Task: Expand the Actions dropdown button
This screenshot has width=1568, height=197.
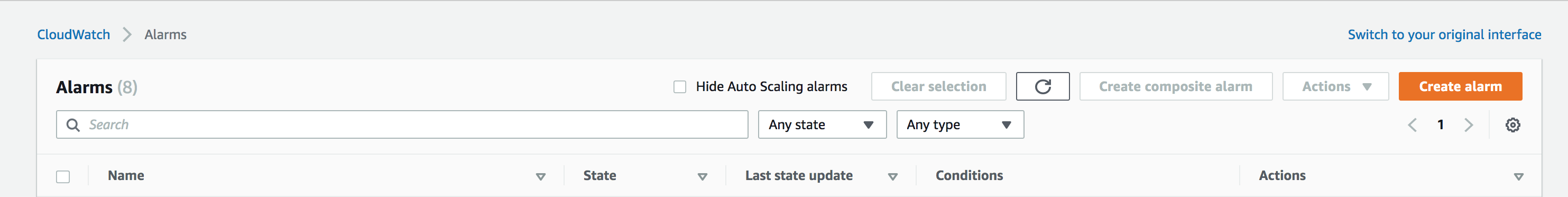Action: pos(1335,87)
